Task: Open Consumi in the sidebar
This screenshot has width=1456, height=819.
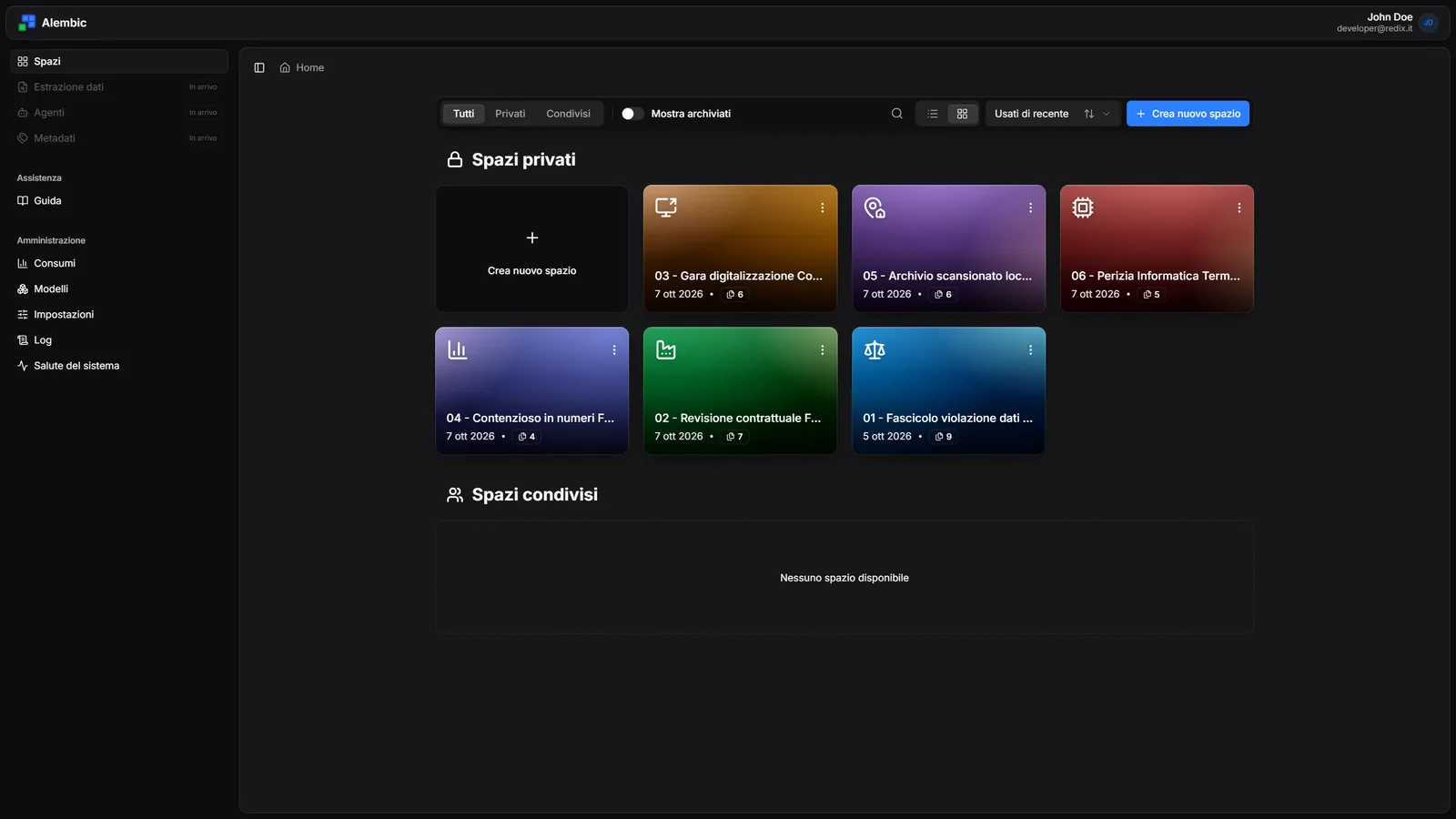Action: coord(119,263)
